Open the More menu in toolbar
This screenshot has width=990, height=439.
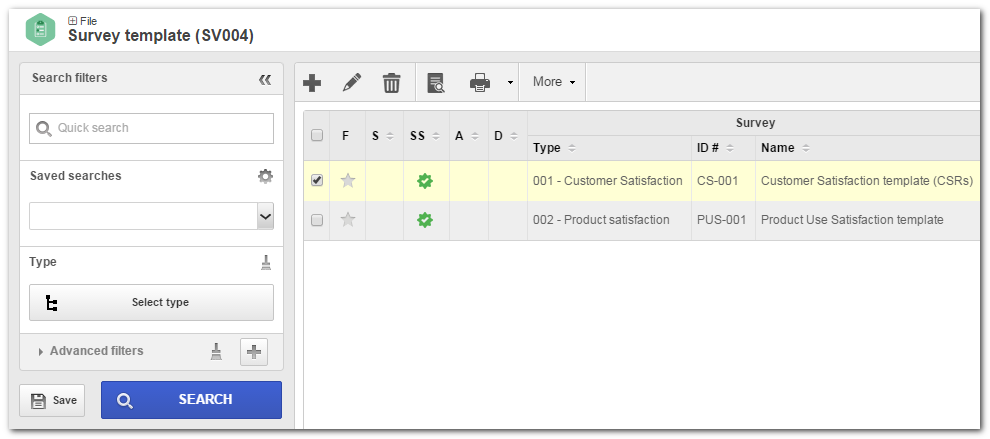554,82
